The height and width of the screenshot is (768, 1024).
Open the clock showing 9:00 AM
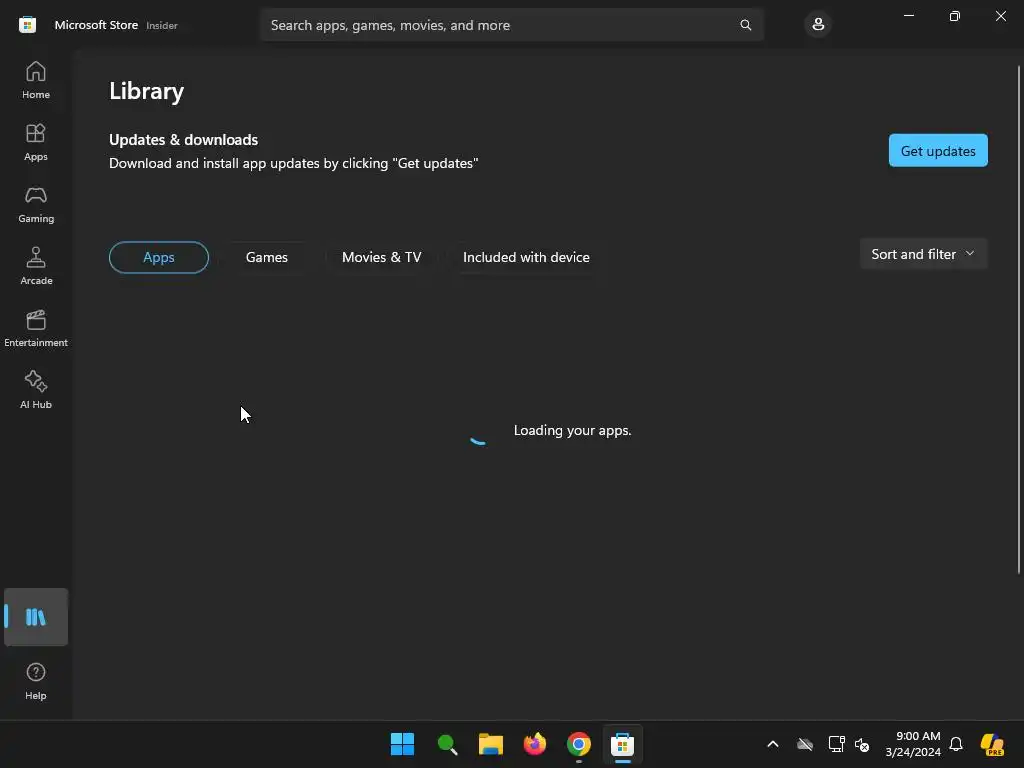tap(913, 744)
